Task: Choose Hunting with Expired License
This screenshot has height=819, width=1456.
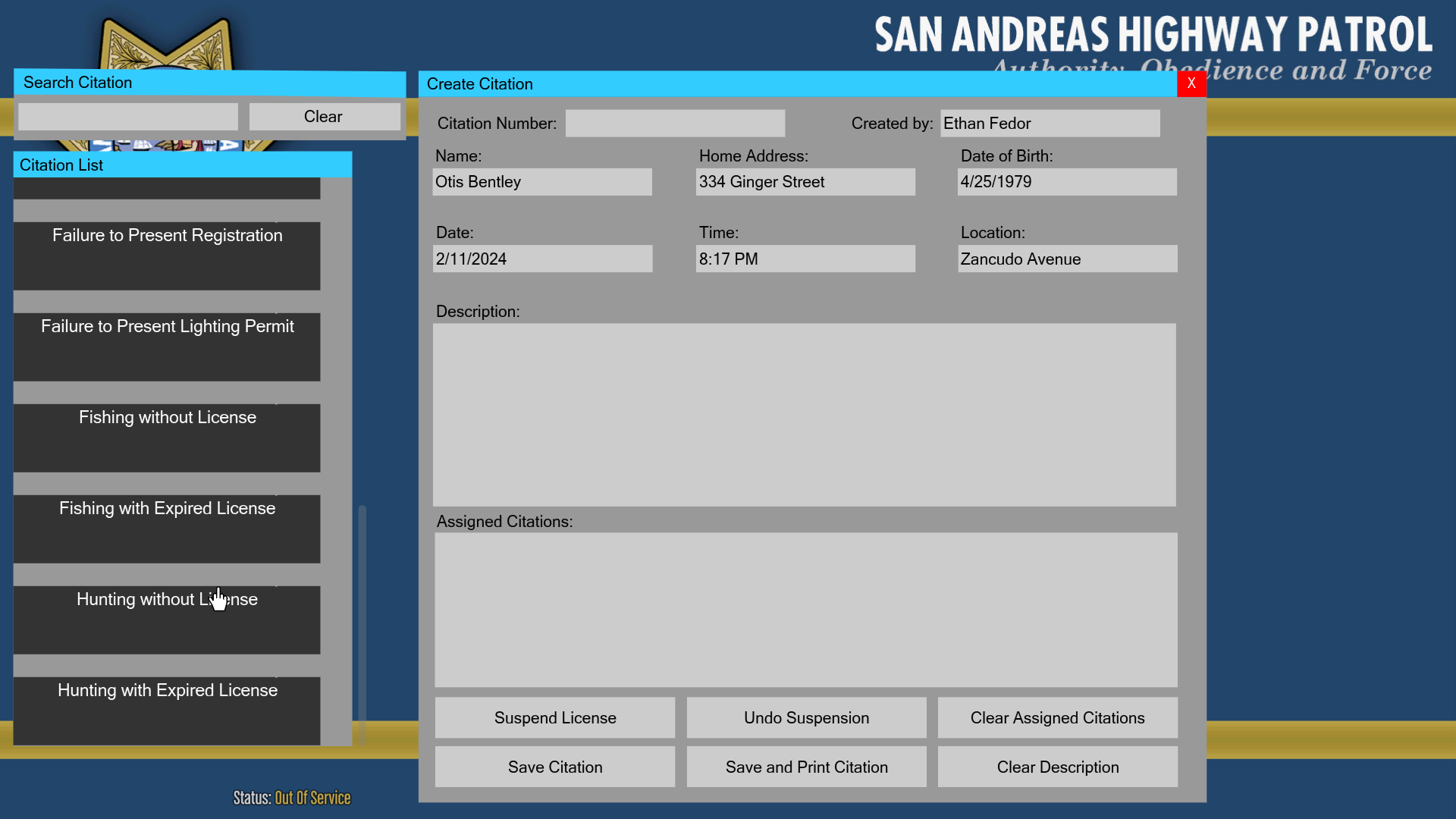Action: pos(167,711)
